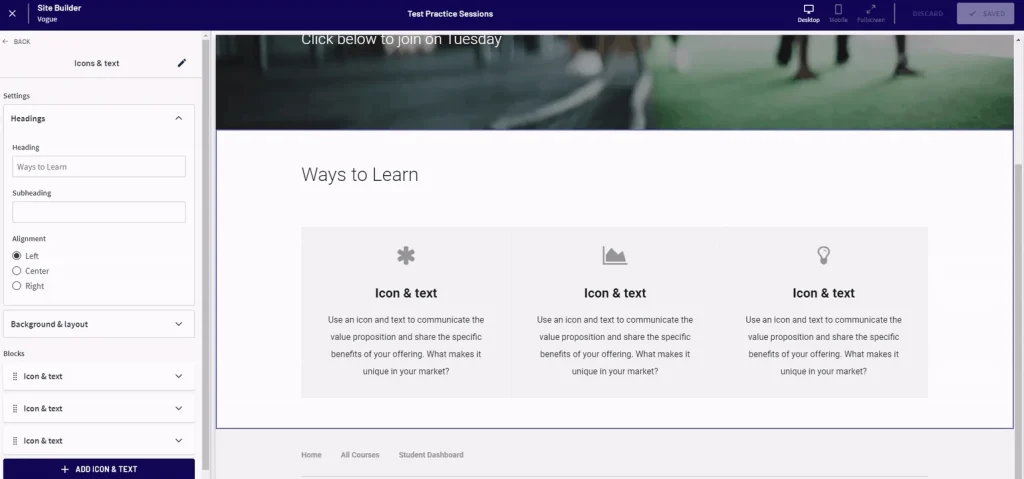The image size is (1024, 479).
Task: Click the Subheading input field
Action: pos(99,212)
